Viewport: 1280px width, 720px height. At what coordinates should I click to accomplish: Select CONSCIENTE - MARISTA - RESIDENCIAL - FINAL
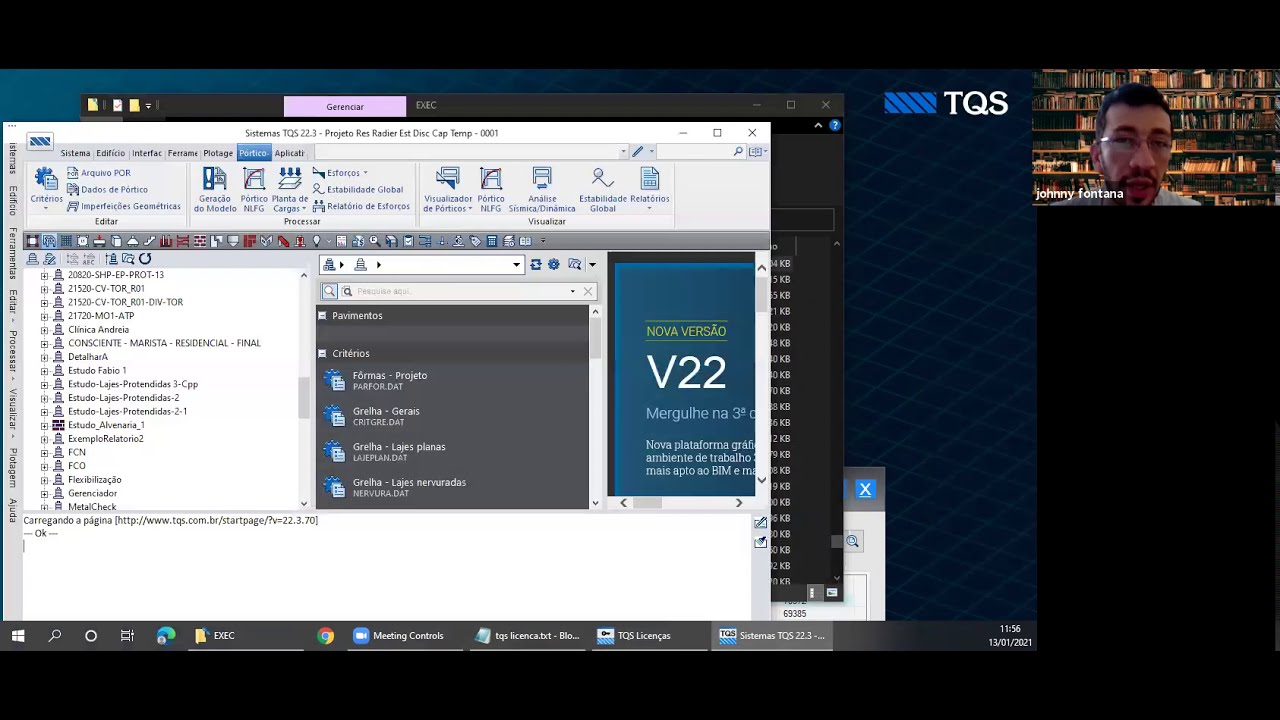tap(164, 343)
